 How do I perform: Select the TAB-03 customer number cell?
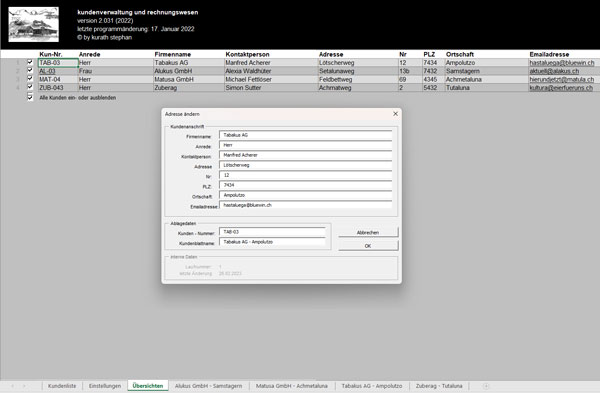58,63
